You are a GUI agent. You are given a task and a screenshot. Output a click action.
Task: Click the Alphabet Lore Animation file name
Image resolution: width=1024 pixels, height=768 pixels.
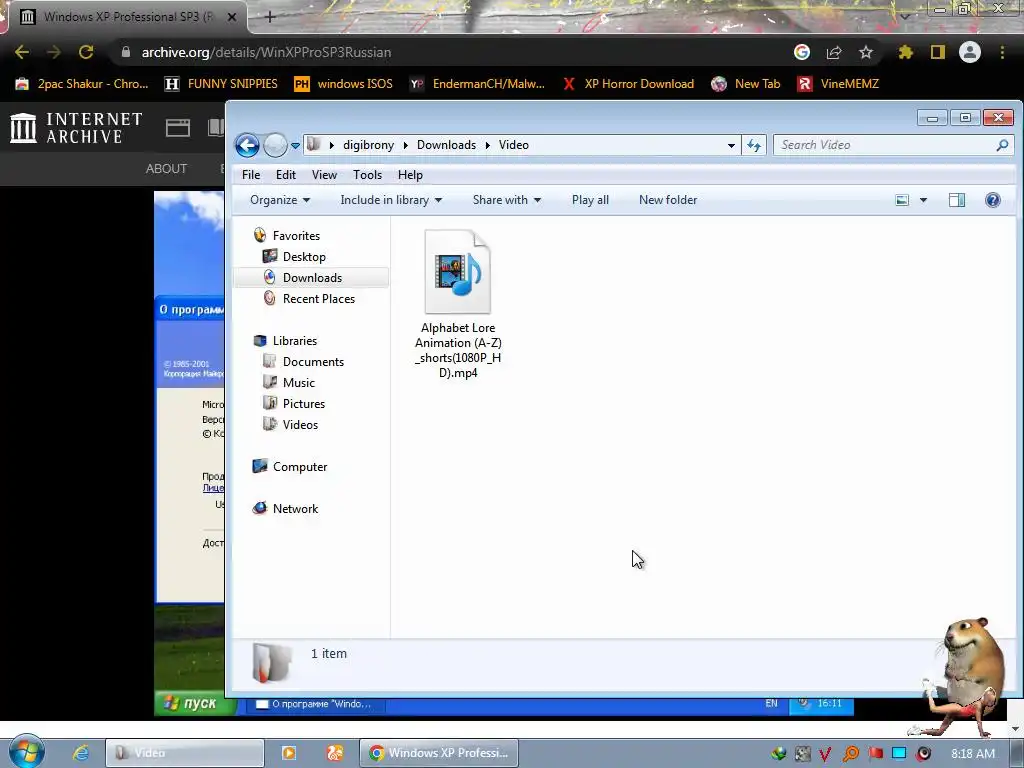coord(458,350)
